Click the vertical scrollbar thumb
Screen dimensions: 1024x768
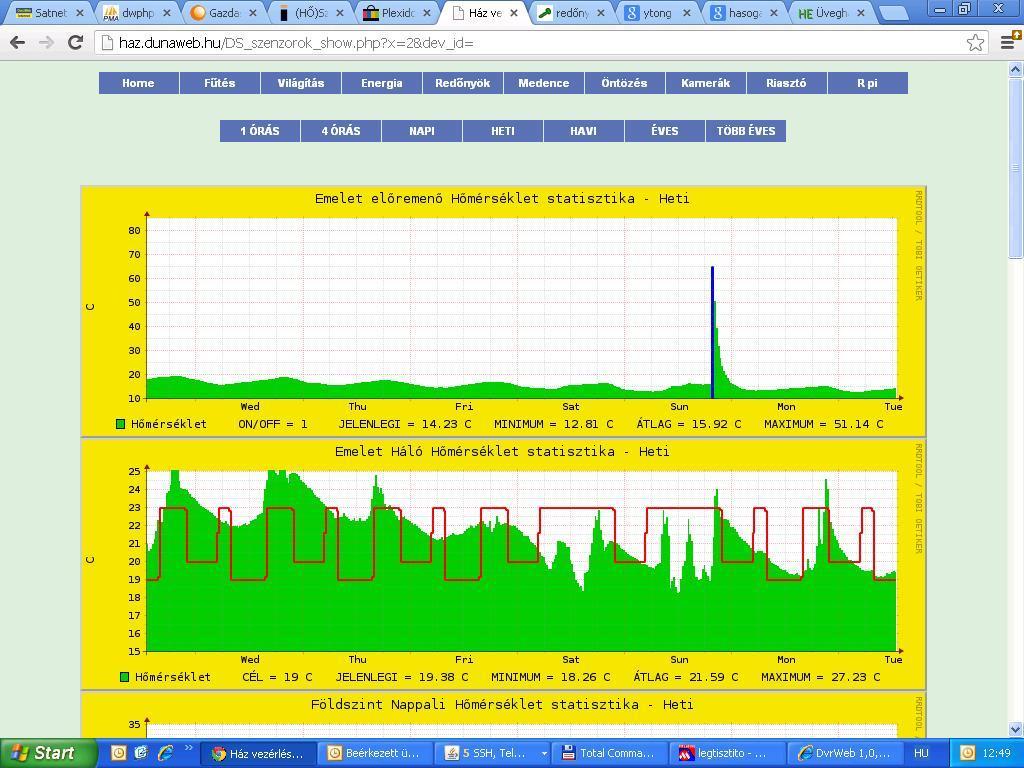coord(1016,168)
